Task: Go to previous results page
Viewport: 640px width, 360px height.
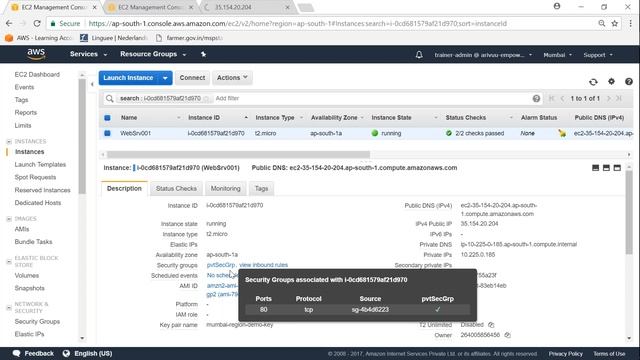Action: point(562,98)
